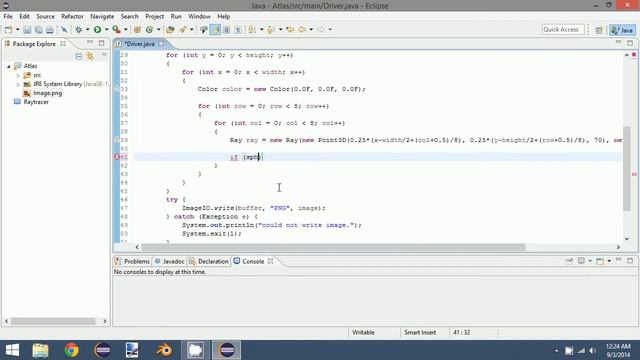Screen dimensions: 640x360
Task: Open the dropdown beside the New Class icon
Action: click(159, 29)
